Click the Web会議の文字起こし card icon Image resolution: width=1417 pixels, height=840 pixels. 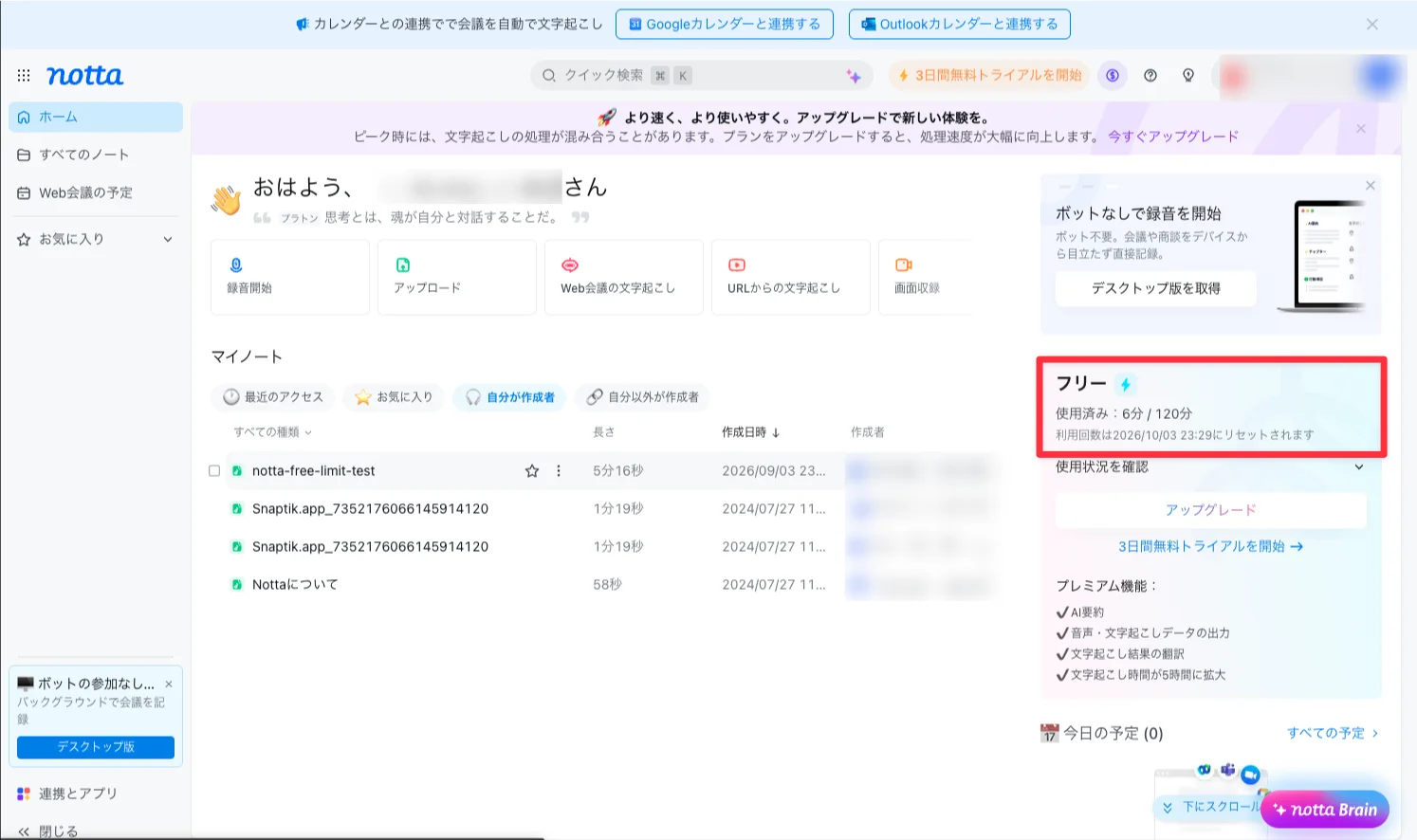coord(570,265)
